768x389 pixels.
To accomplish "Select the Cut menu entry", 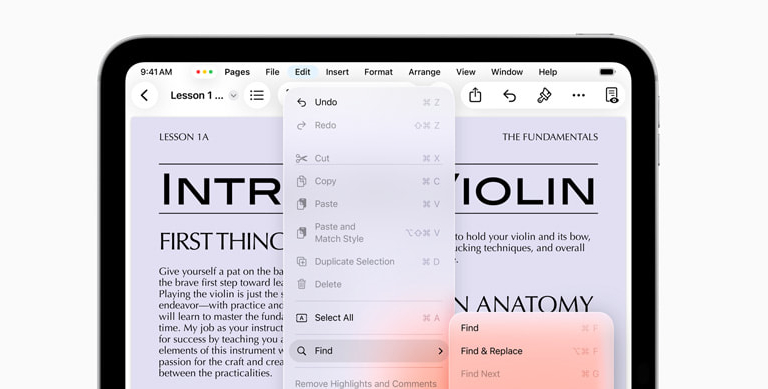I will click(368, 158).
